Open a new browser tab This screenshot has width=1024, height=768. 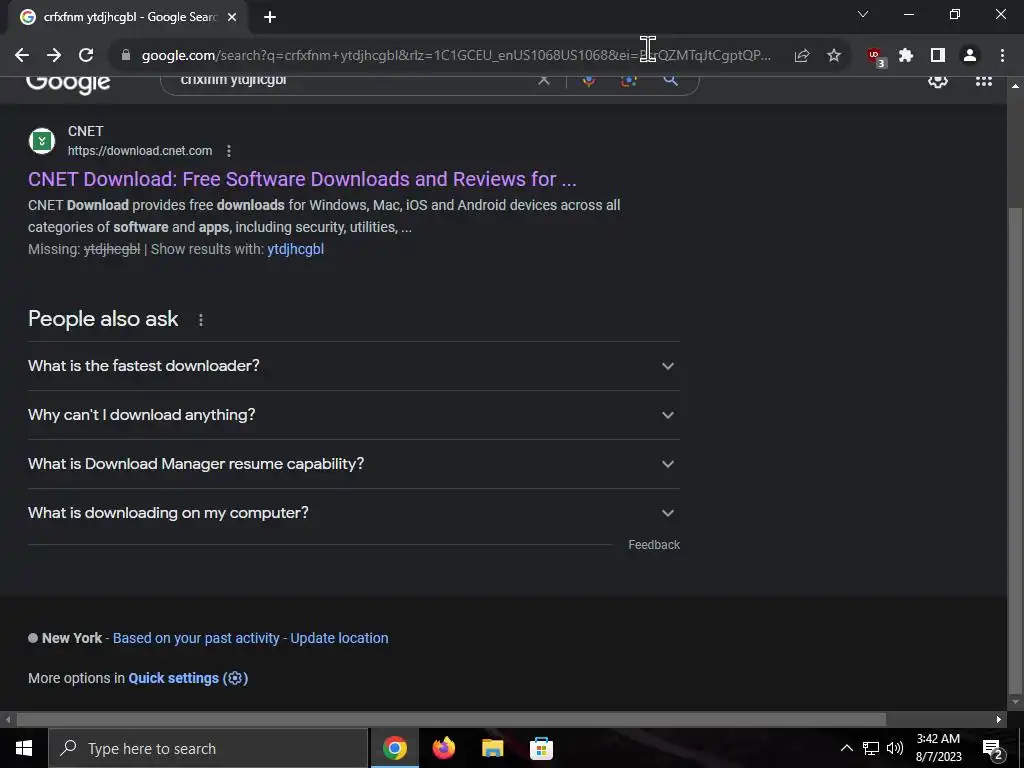pyautogui.click(x=270, y=18)
